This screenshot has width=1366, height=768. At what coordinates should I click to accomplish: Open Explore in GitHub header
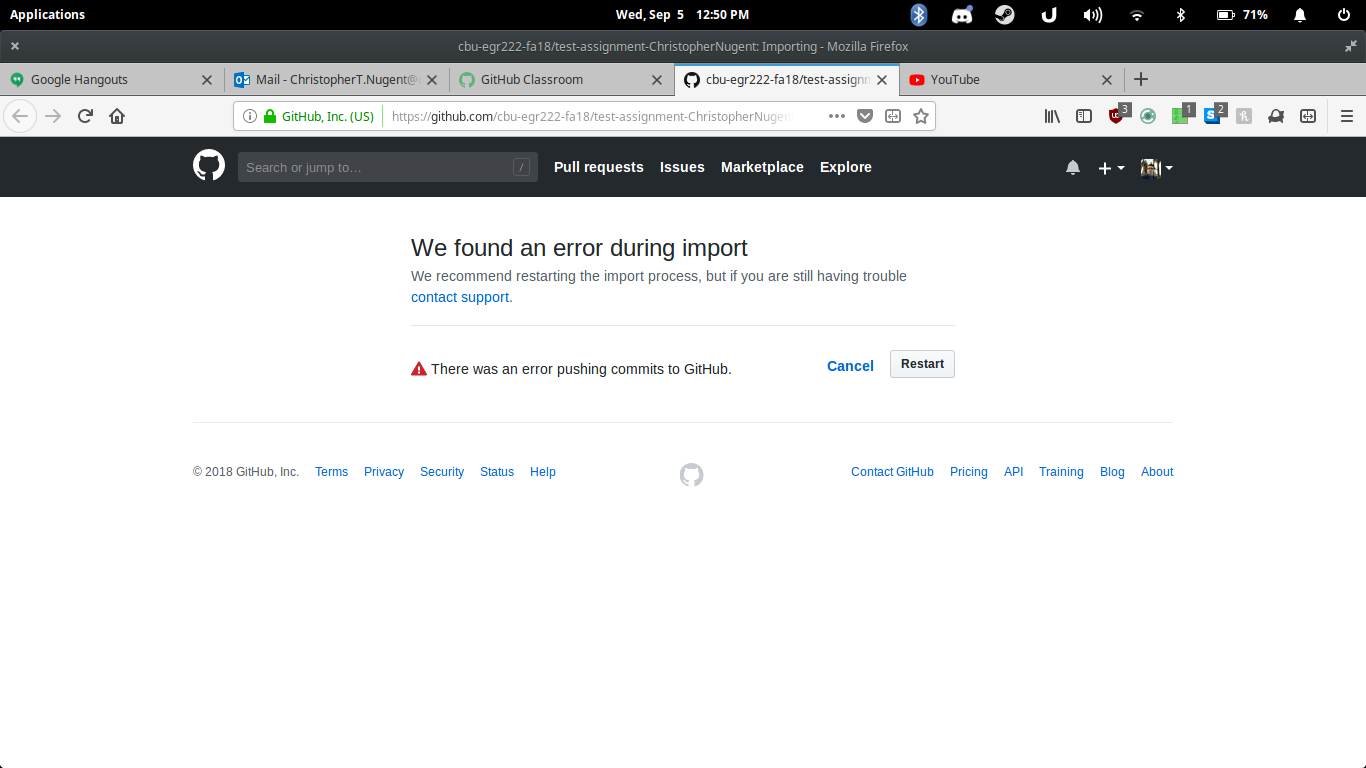point(846,167)
